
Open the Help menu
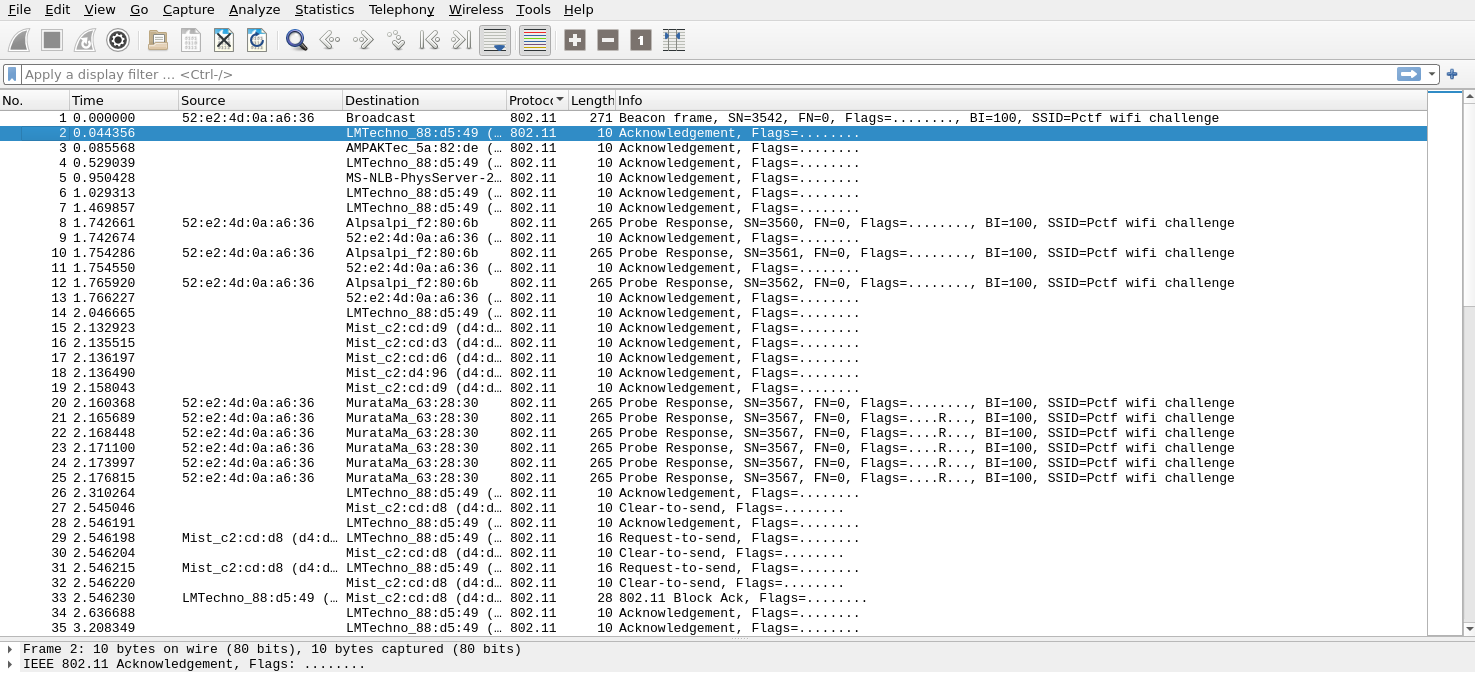pyautogui.click(x=578, y=9)
